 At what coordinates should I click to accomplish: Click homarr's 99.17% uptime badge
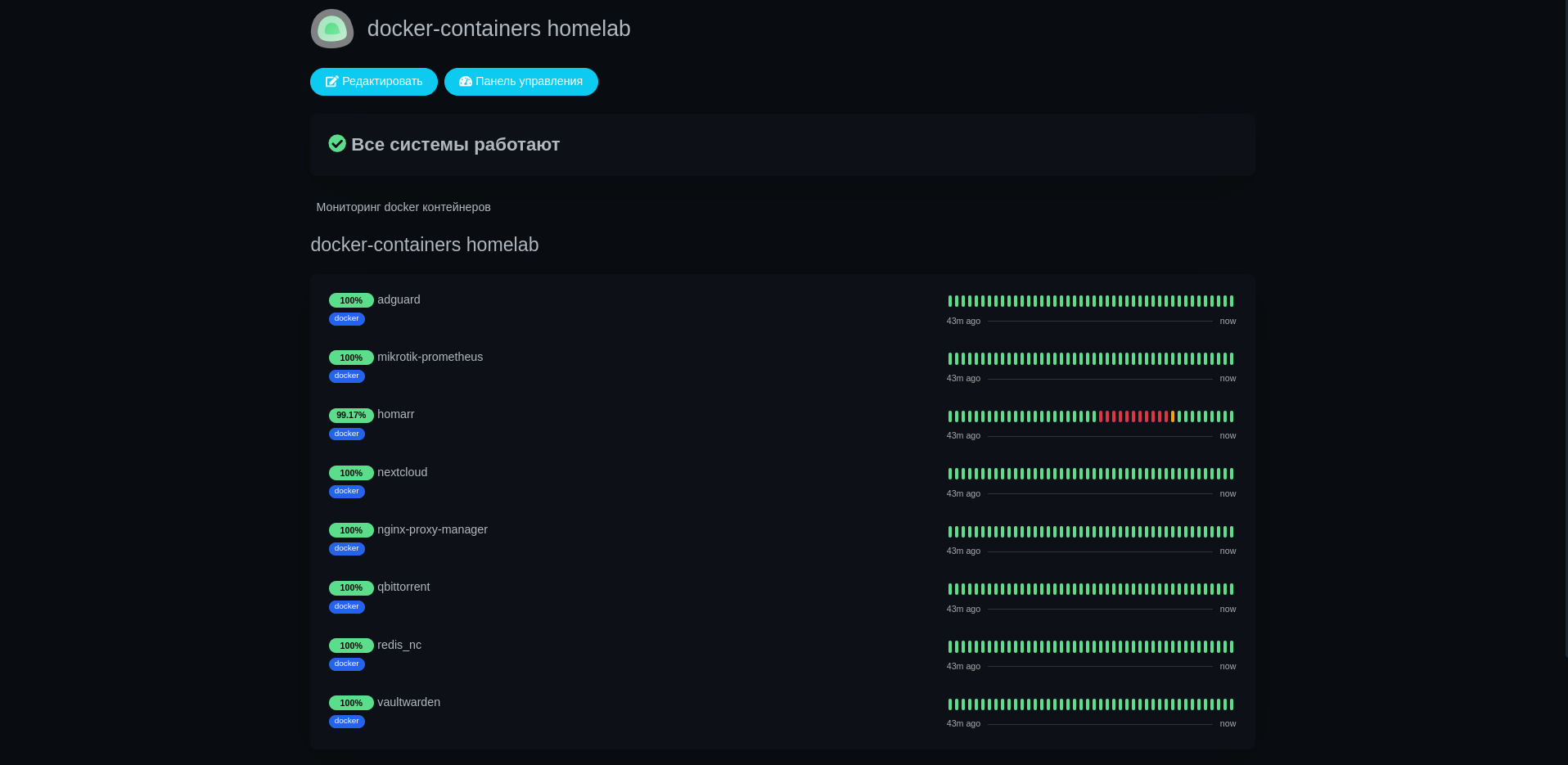point(351,416)
